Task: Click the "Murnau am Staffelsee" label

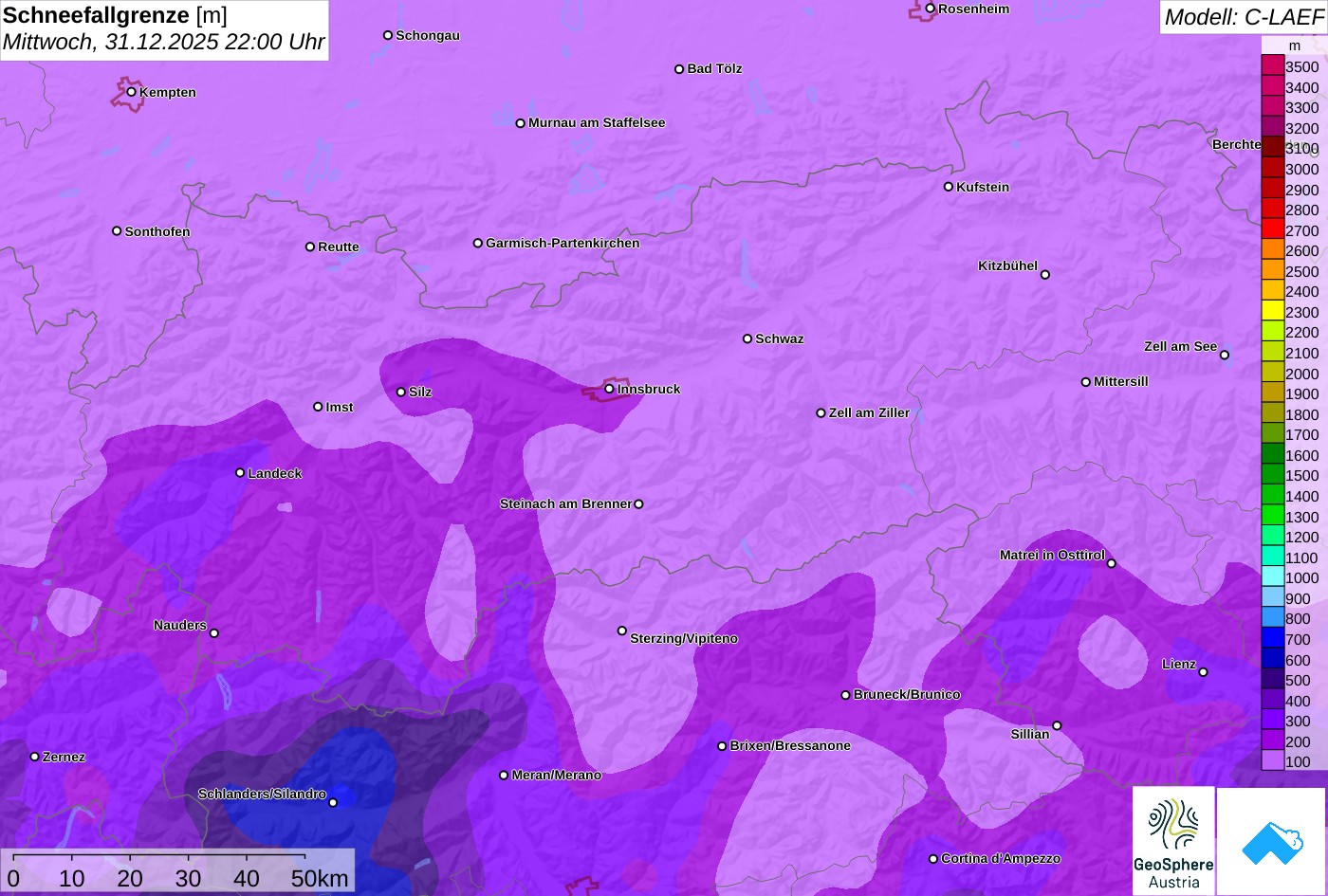Action: click(597, 122)
